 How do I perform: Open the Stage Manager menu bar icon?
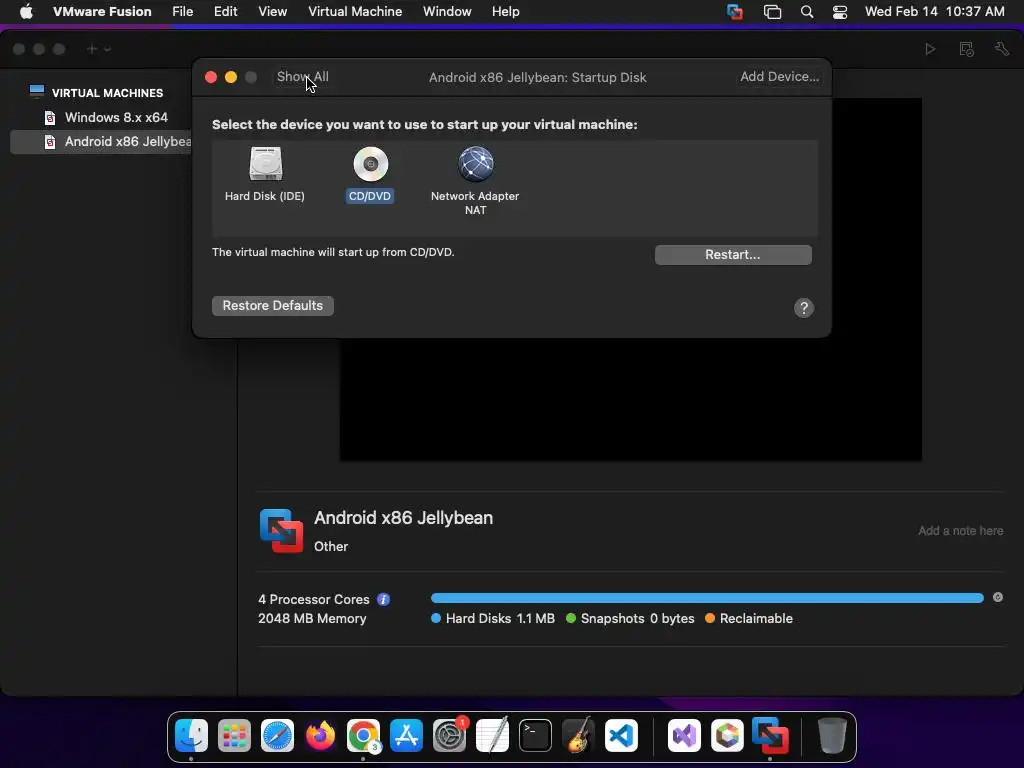pos(772,11)
